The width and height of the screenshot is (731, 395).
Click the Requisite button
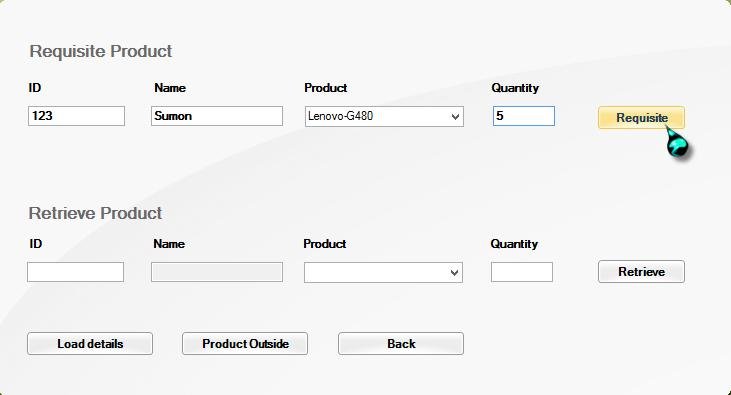641,118
